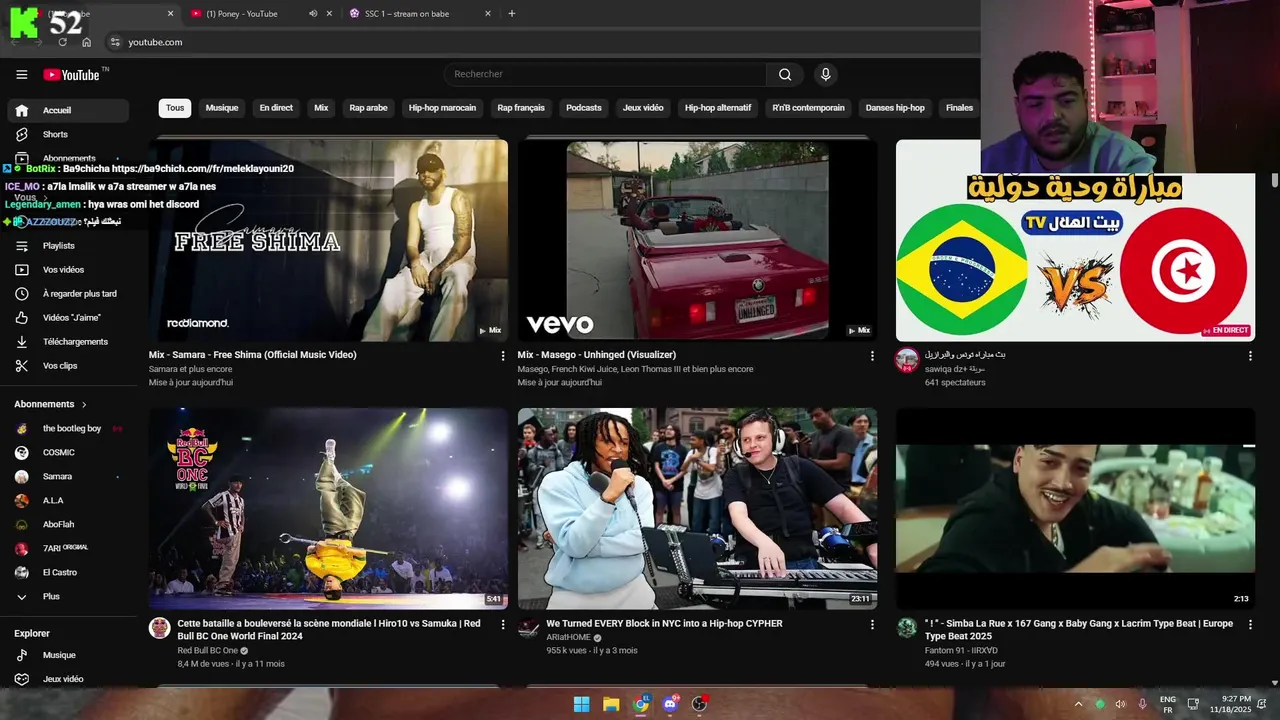Open Mix - Samara - Free Shima title
Image resolution: width=1280 pixels, height=720 pixels.
(252, 355)
